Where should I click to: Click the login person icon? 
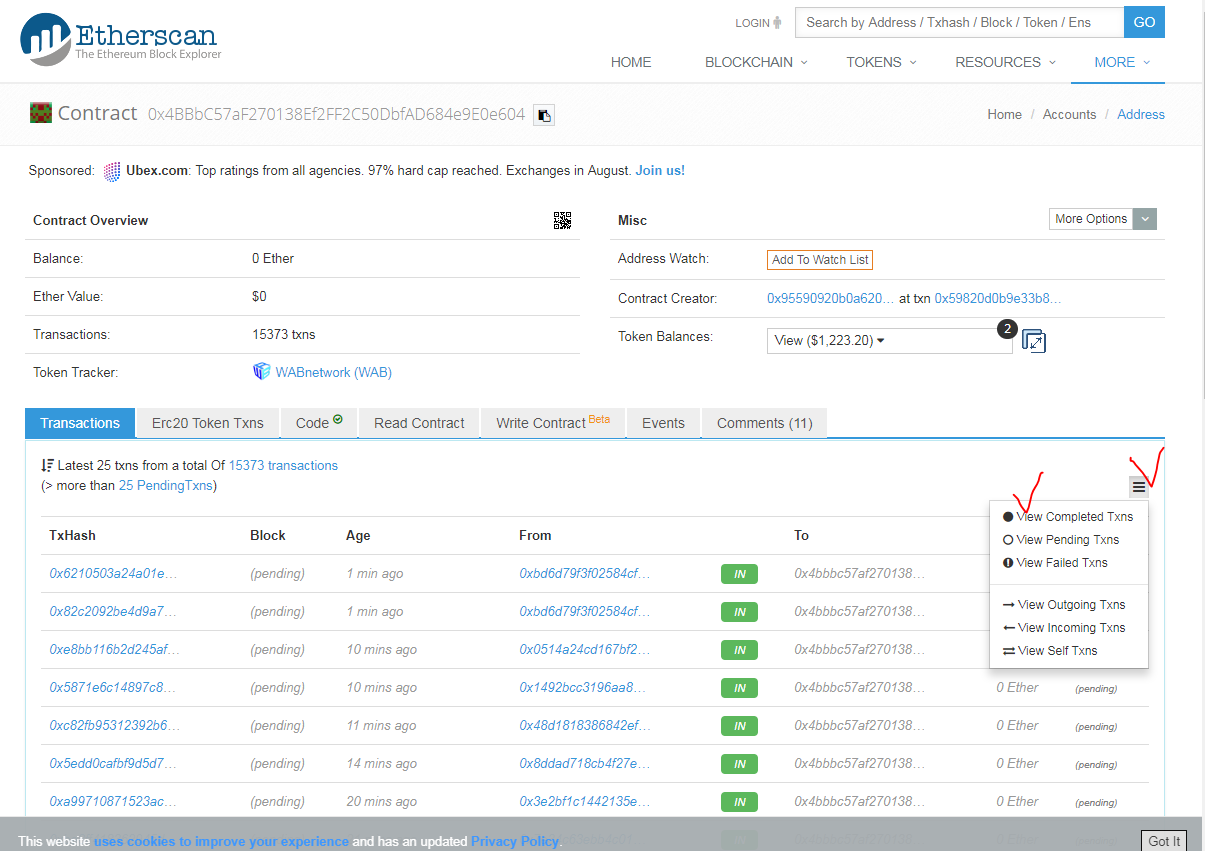[778, 22]
